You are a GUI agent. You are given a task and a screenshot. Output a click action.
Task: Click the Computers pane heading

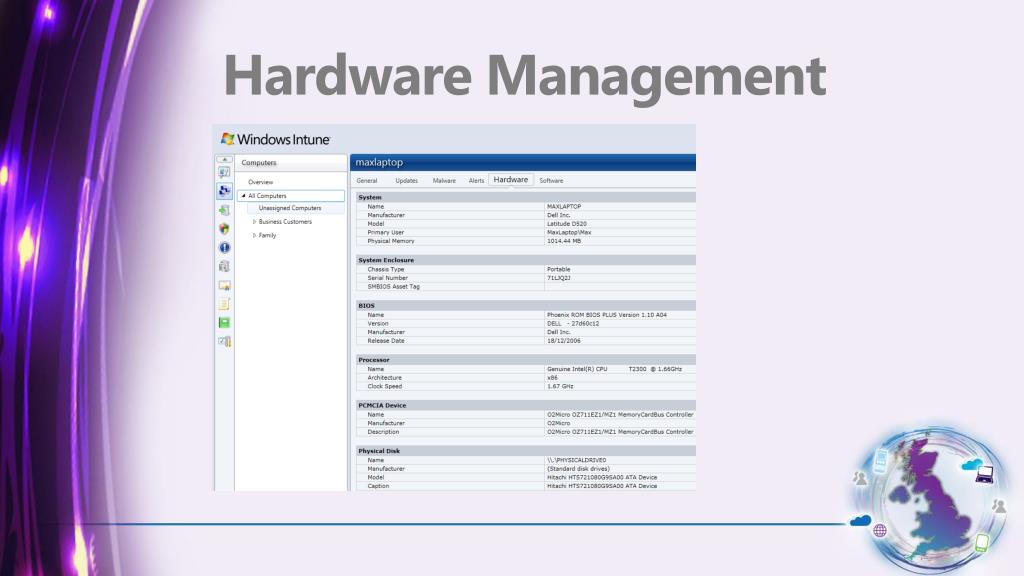259,163
